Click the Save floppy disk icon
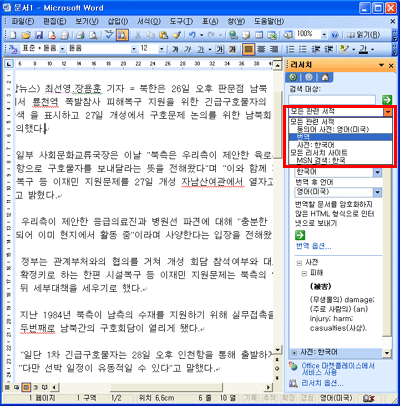Screen dimensions: 400x406 pyautogui.click(x=39, y=35)
